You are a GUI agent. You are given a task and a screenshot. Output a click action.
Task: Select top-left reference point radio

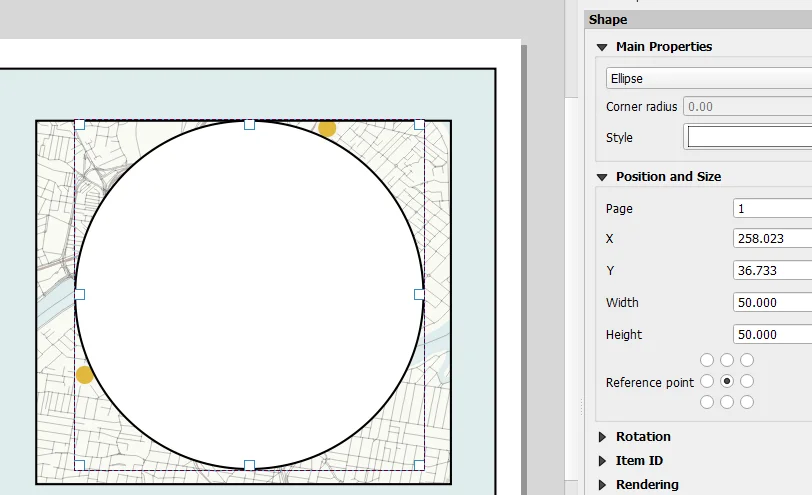click(707, 360)
